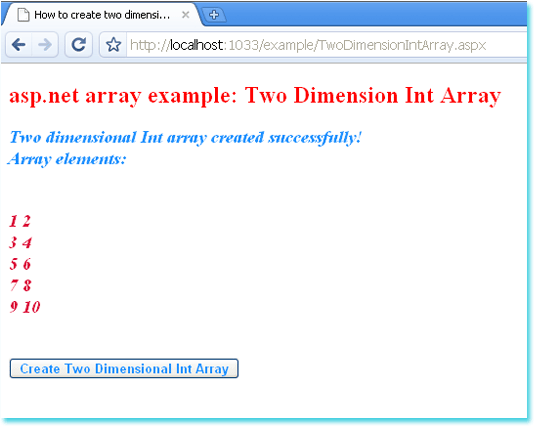
Task: Close the 'How to create two dimensi...' tab
Action: tap(185, 15)
